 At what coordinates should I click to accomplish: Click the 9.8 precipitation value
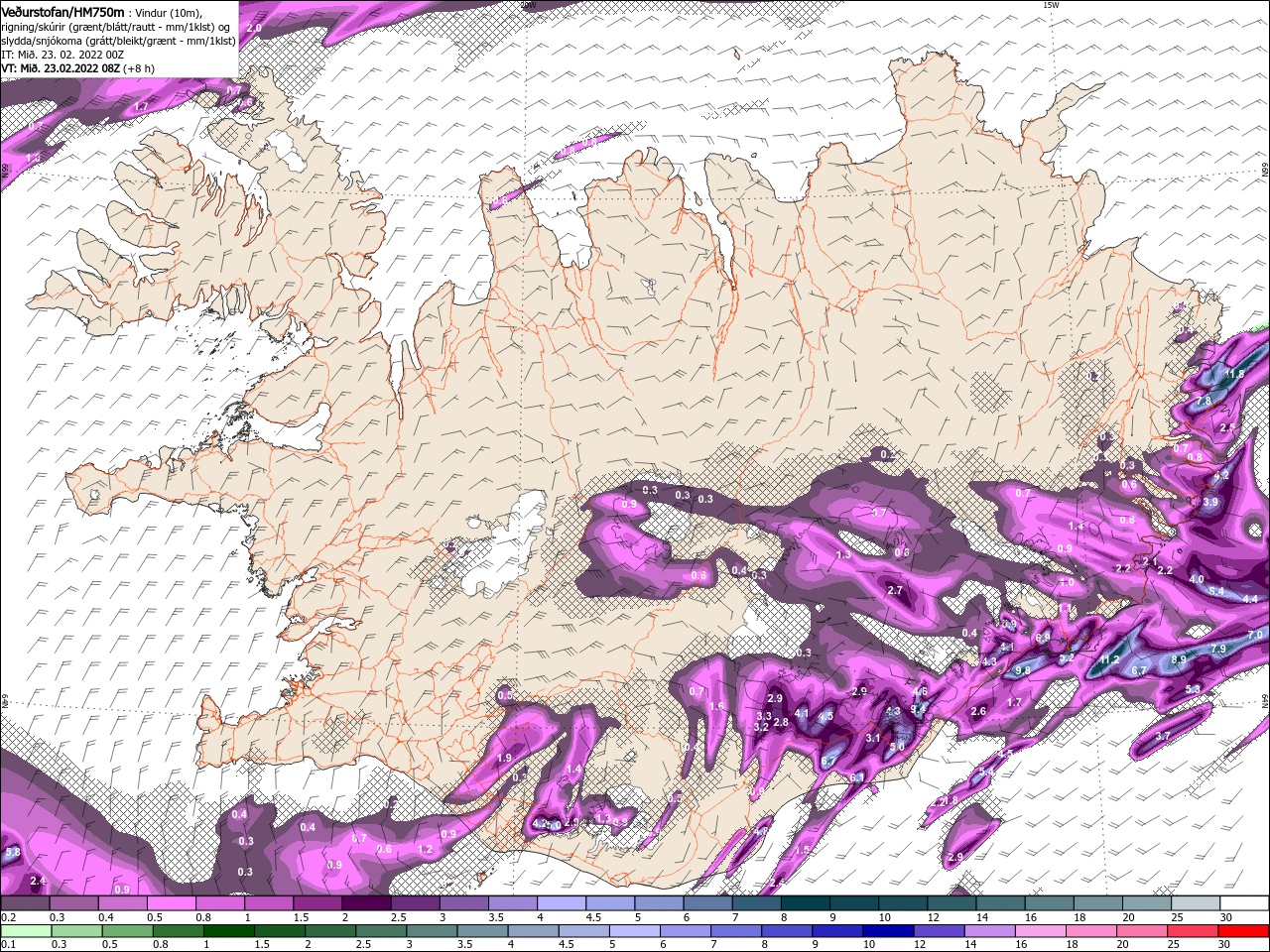click(x=1022, y=670)
